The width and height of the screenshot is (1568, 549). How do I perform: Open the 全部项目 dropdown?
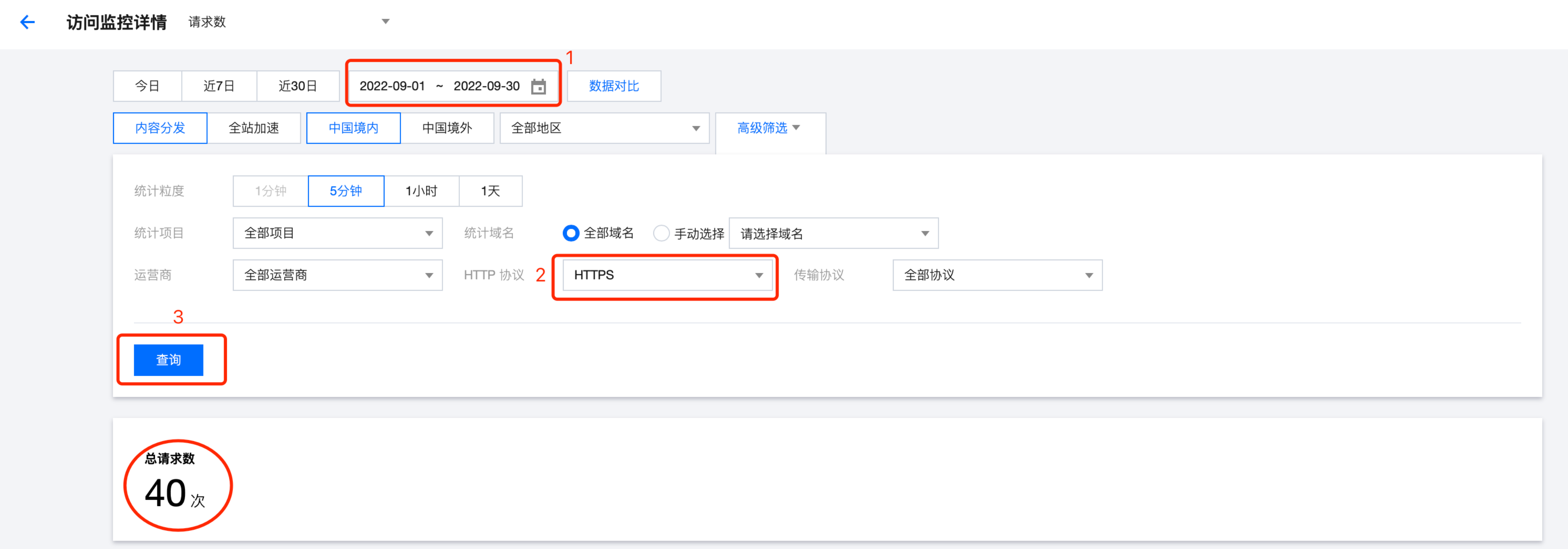[x=337, y=234]
